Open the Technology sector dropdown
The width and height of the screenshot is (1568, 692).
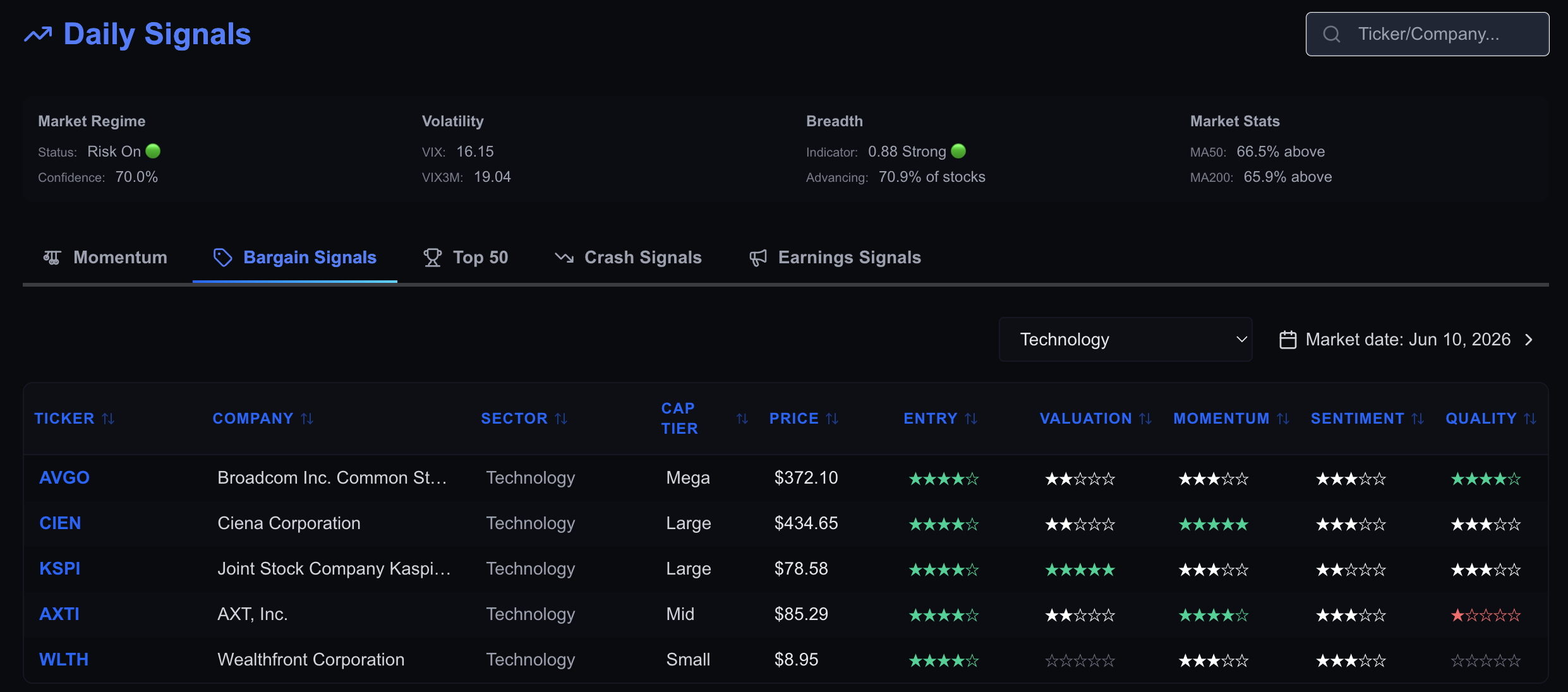click(x=1125, y=340)
